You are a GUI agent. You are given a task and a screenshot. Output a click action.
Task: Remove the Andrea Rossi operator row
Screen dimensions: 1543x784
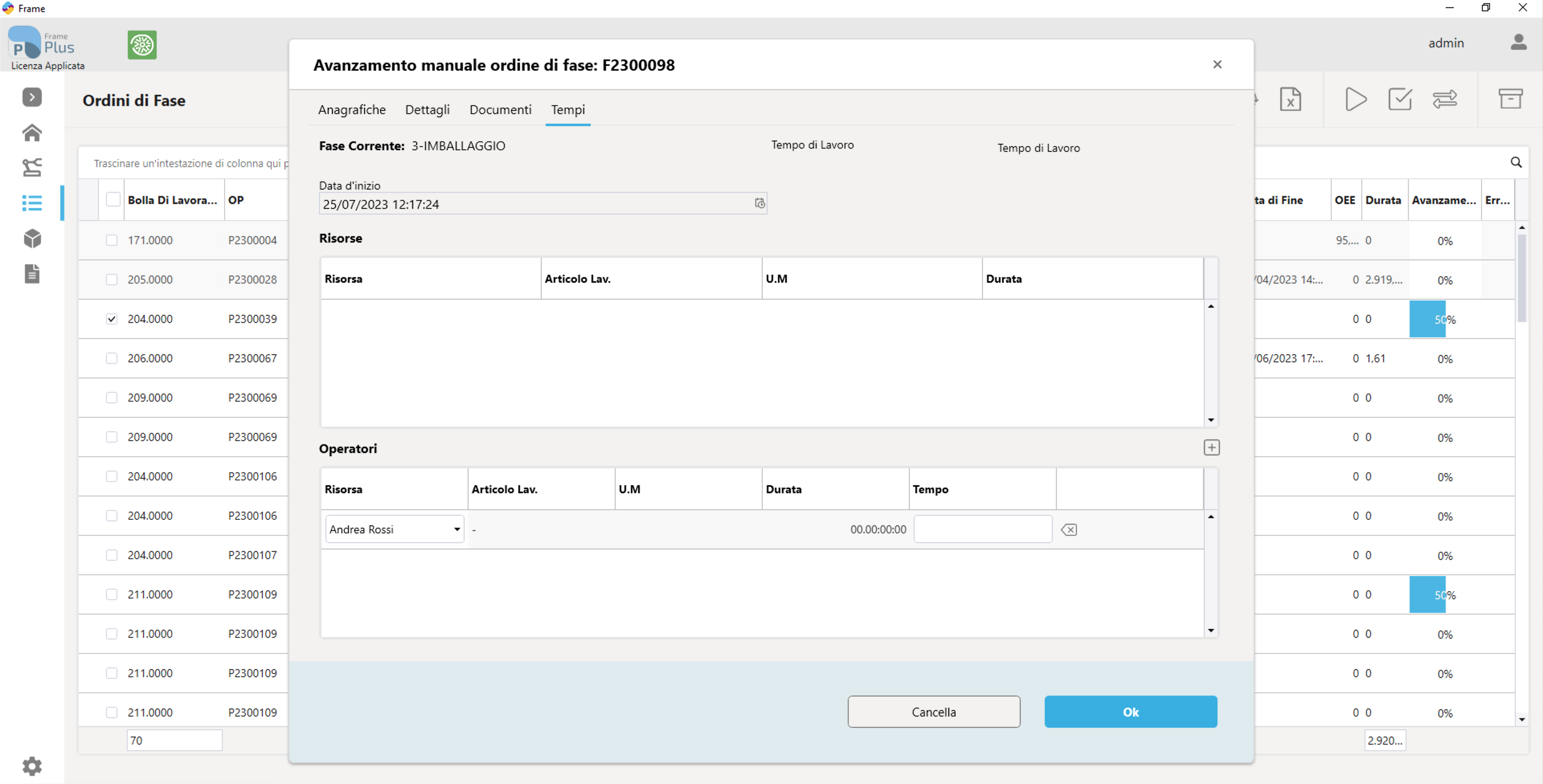point(1068,529)
